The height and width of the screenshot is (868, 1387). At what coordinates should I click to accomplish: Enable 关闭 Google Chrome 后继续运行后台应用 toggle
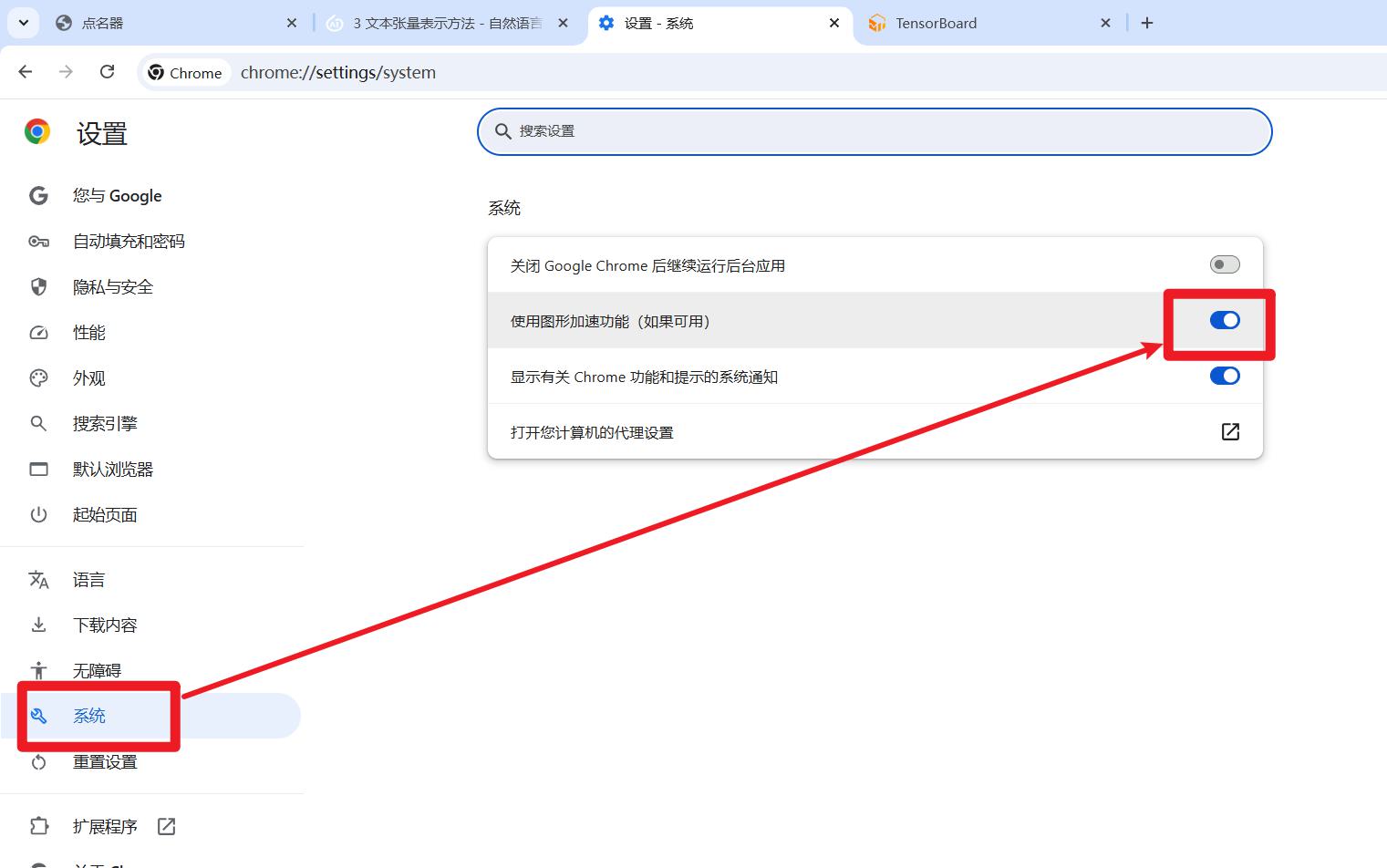(1225, 264)
